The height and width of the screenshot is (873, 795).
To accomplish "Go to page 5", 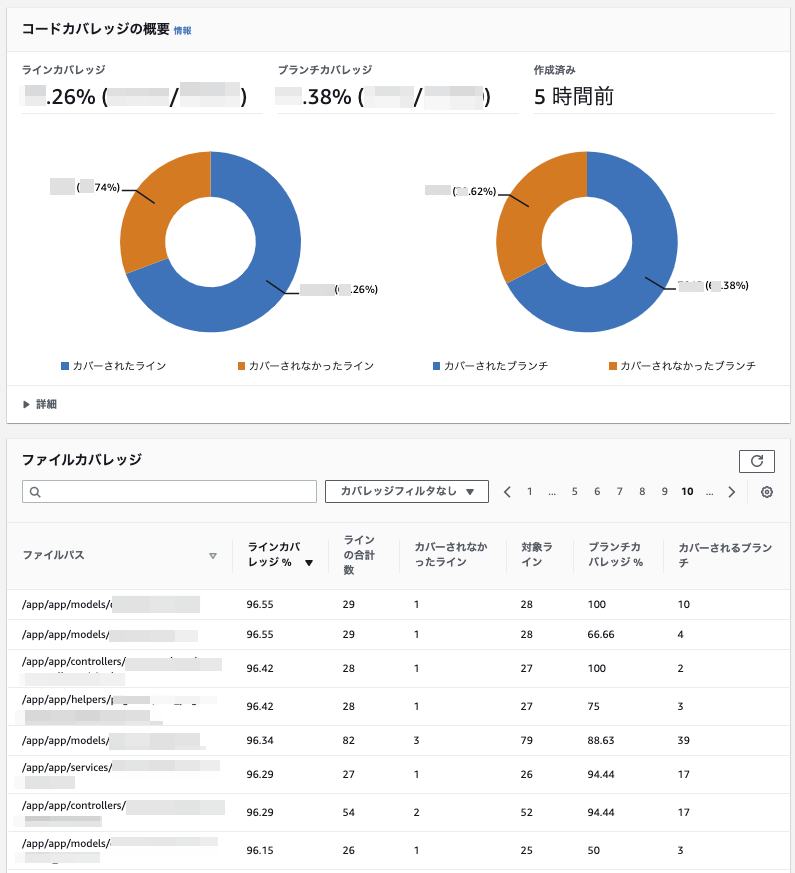I will 574,492.
